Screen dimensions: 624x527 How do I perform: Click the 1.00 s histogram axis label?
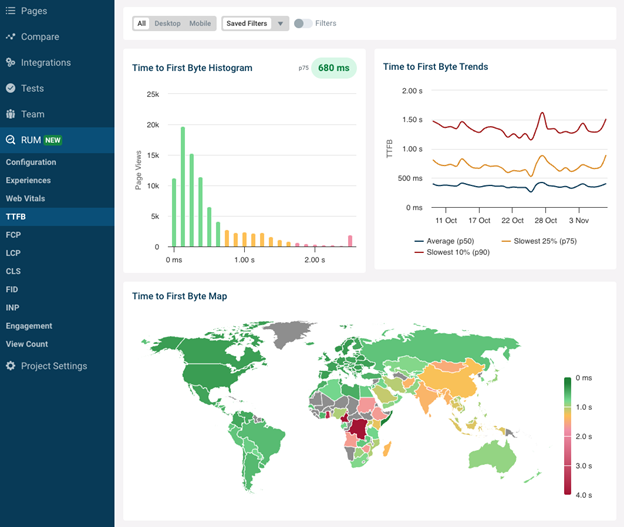(244, 260)
